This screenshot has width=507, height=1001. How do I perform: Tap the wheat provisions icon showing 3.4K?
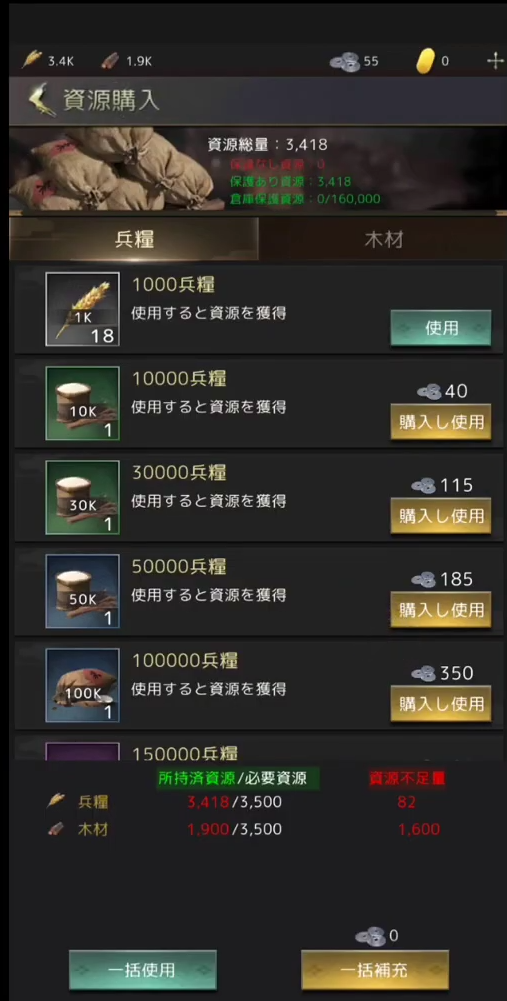point(32,61)
